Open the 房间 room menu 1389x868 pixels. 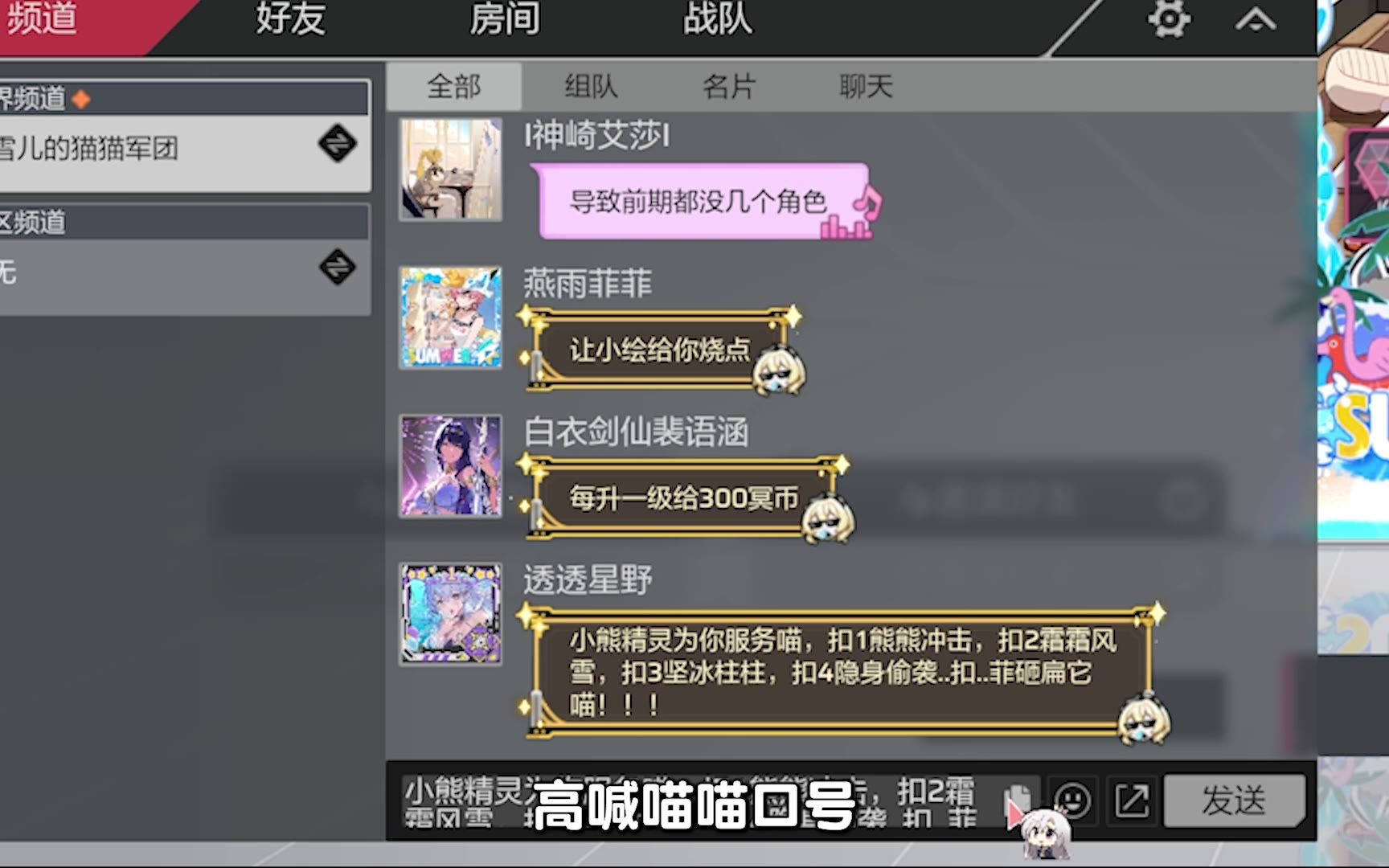pos(505,19)
